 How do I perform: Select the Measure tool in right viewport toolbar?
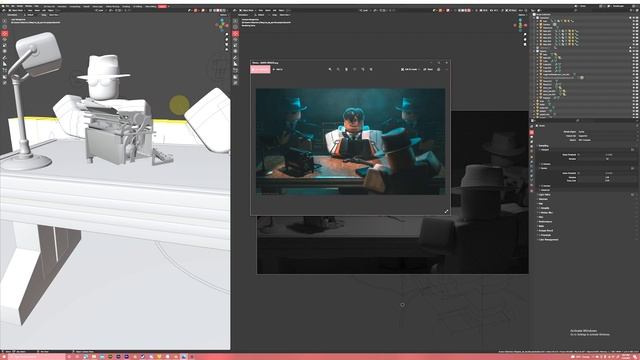click(x=236, y=64)
